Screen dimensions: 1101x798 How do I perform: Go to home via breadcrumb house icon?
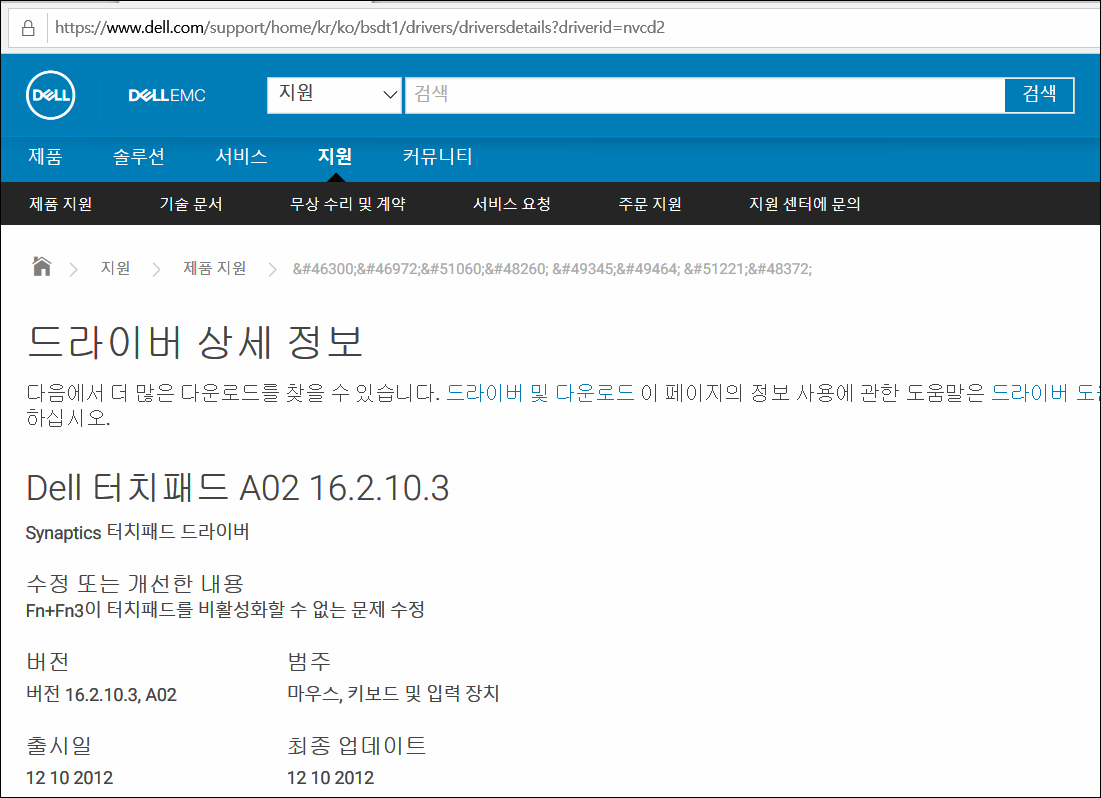(x=42, y=267)
